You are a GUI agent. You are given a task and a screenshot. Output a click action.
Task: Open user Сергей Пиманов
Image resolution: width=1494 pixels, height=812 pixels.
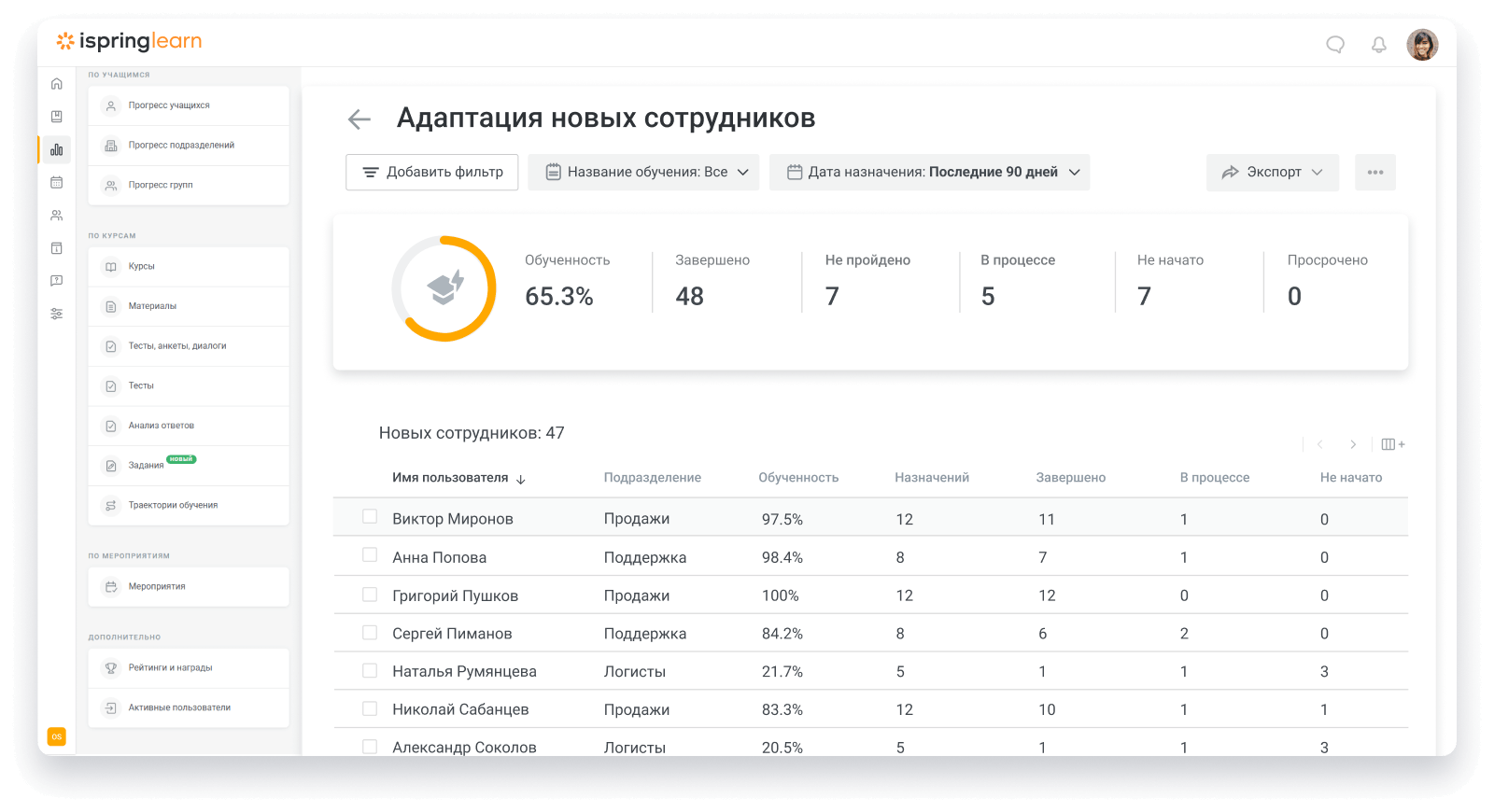452,634
